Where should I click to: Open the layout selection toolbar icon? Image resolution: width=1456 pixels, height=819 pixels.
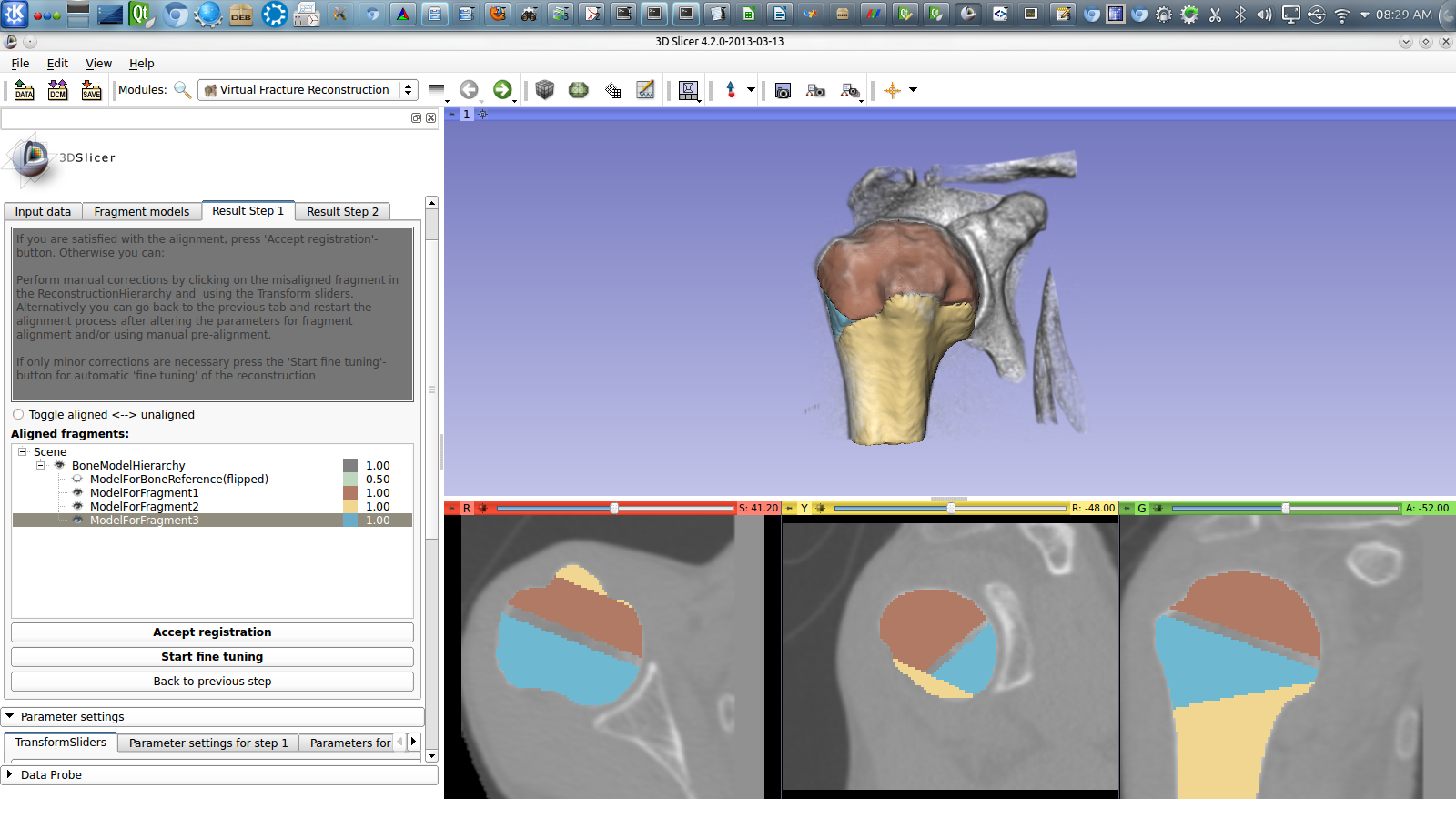[x=689, y=90]
